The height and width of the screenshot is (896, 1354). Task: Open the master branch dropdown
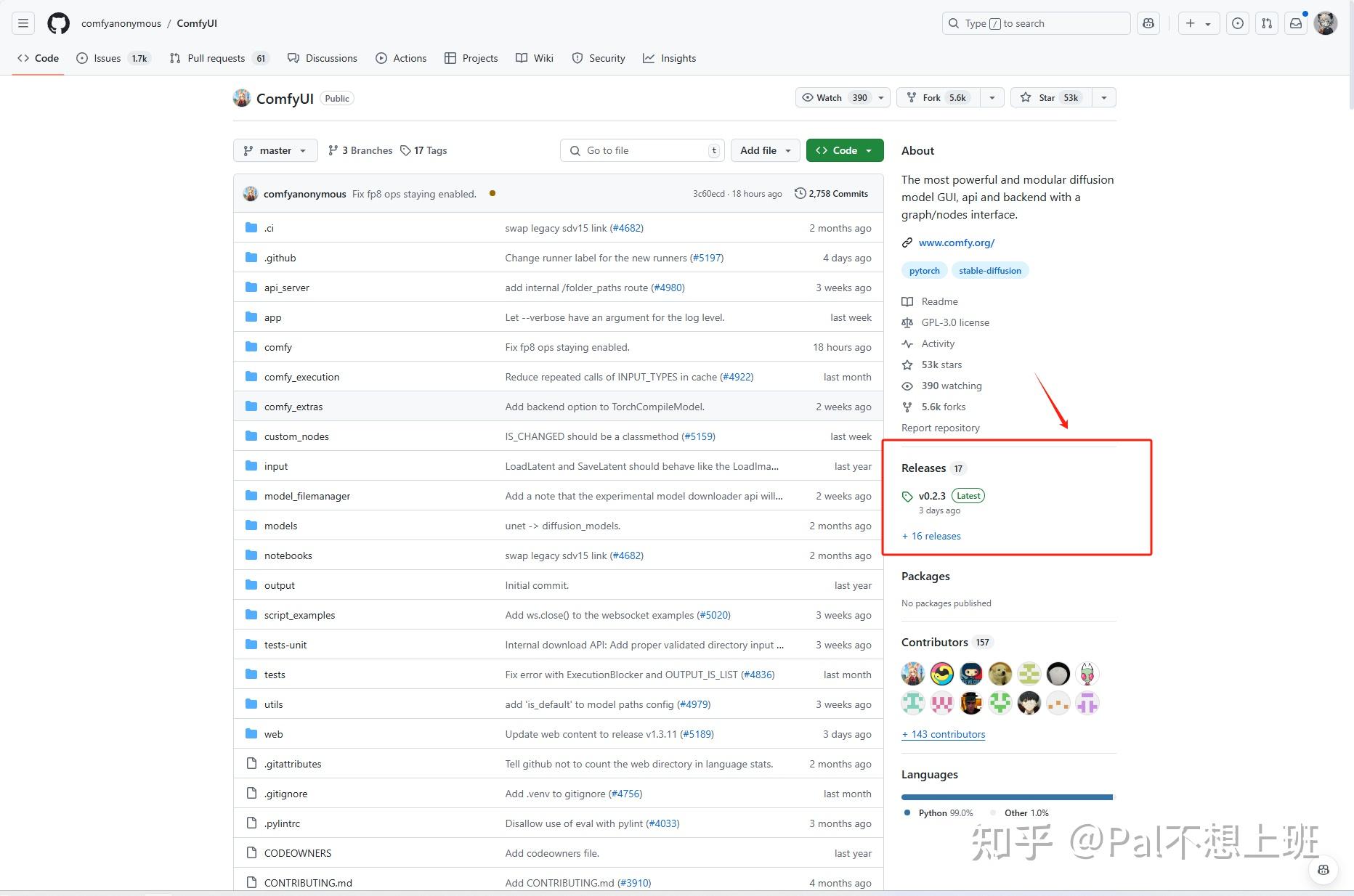coord(275,150)
